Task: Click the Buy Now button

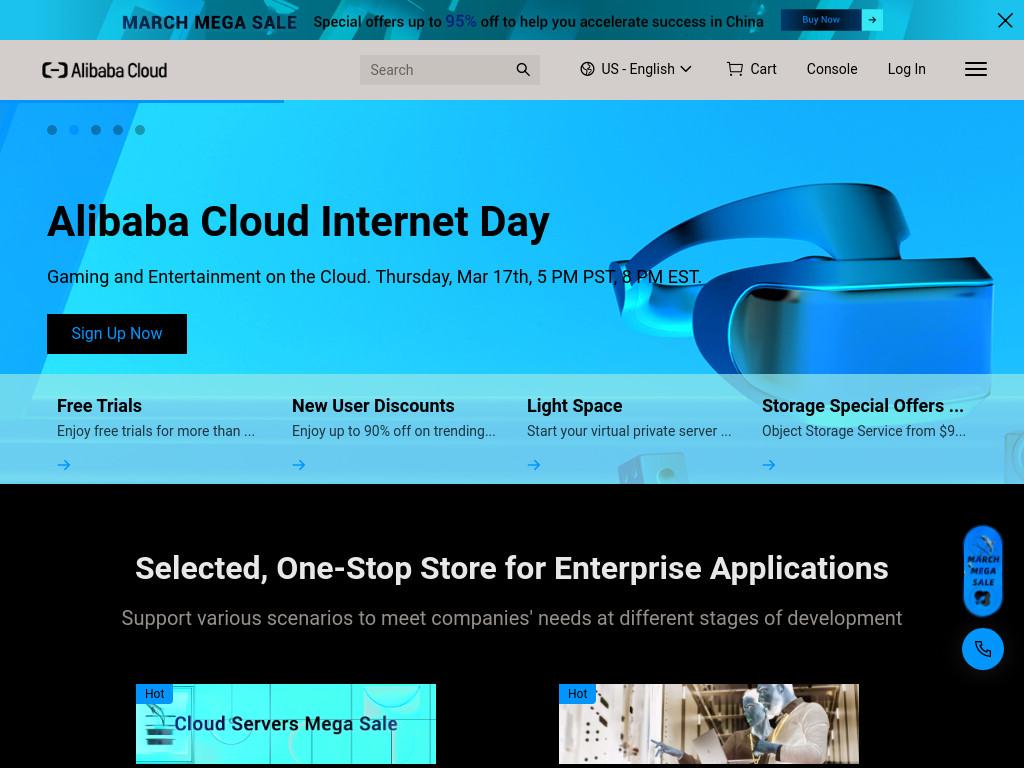Action: [x=821, y=20]
